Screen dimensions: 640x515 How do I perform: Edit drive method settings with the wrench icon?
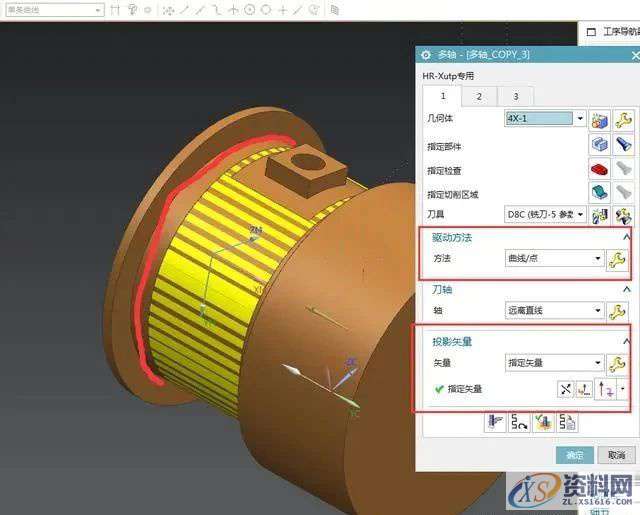pyautogui.click(x=618, y=260)
